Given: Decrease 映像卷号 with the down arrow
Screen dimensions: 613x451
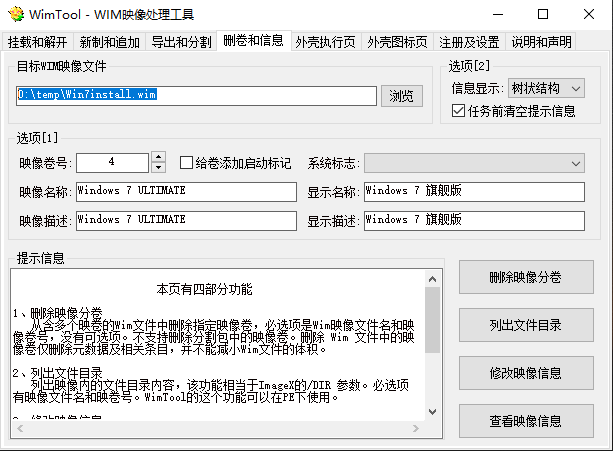Looking at the screenshot, I should click(158, 167).
